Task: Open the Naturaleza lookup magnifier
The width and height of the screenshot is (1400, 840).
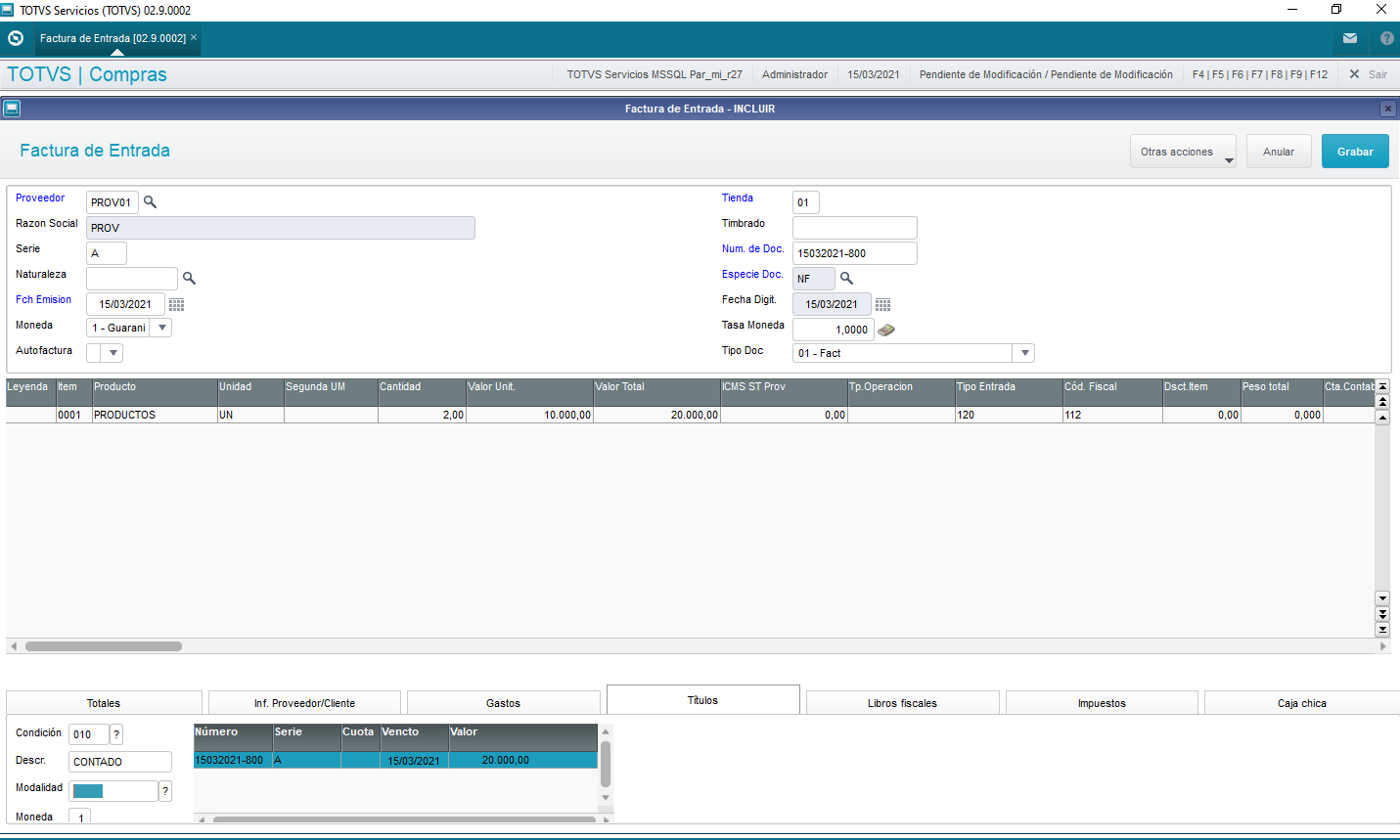Action: tap(189, 279)
